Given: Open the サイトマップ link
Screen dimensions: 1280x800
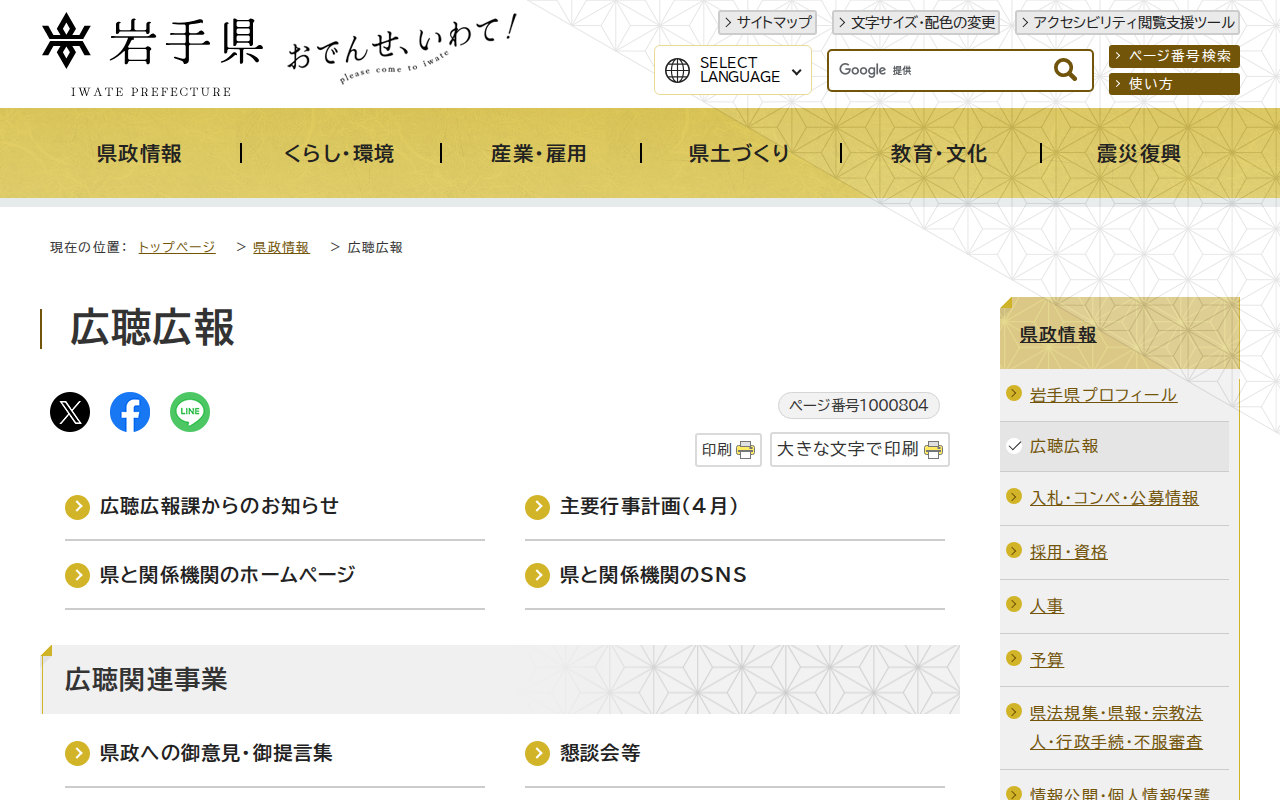Looking at the screenshot, I should coord(767,22).
